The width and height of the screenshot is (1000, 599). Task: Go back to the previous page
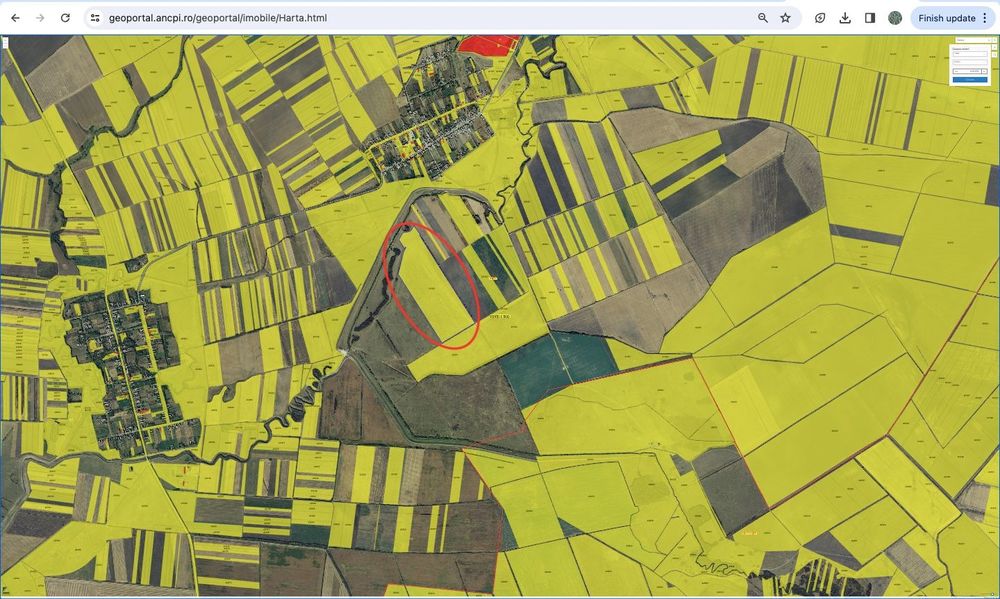pos(15,18)
